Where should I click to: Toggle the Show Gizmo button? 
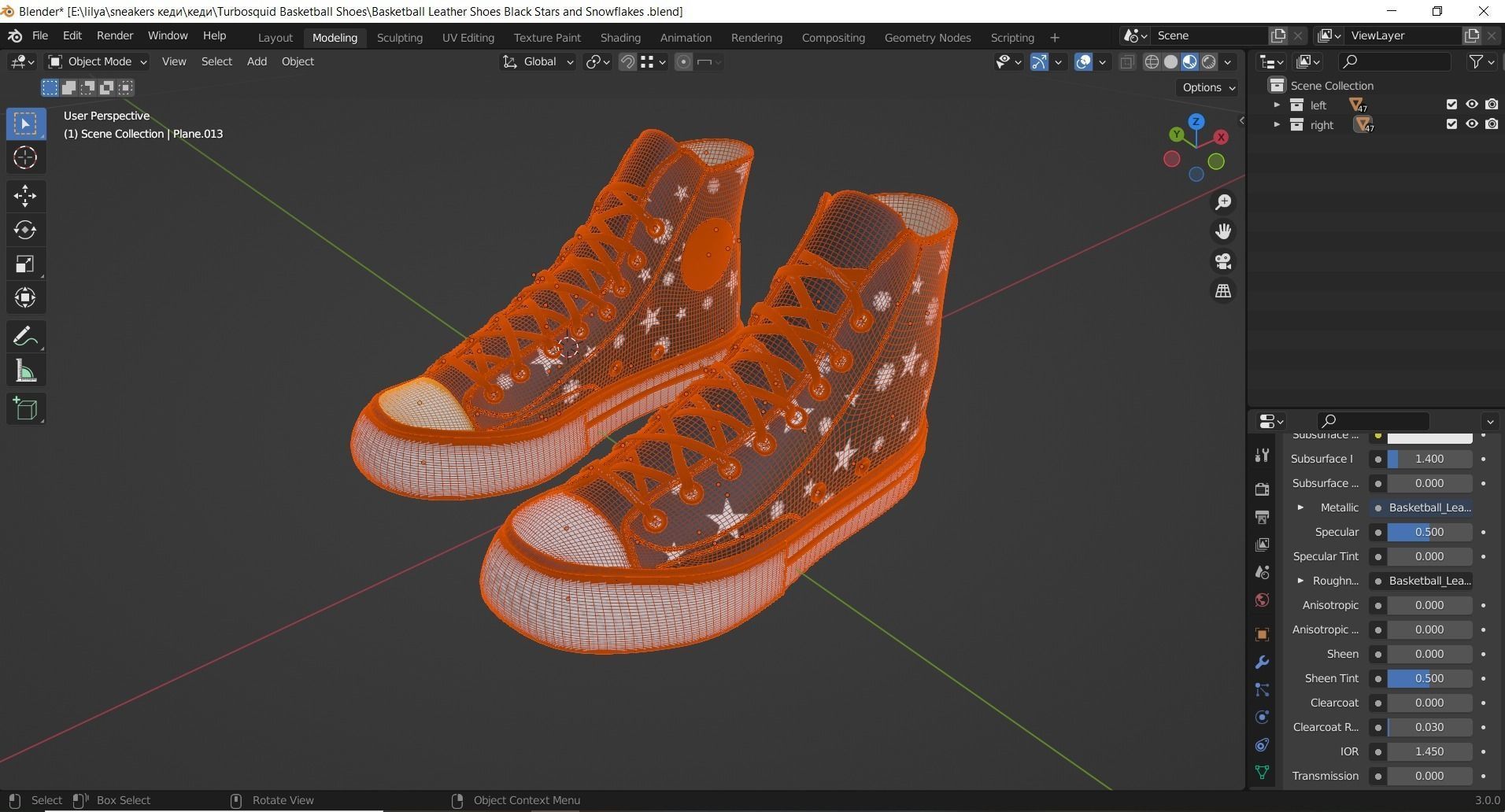[1039, 62]
